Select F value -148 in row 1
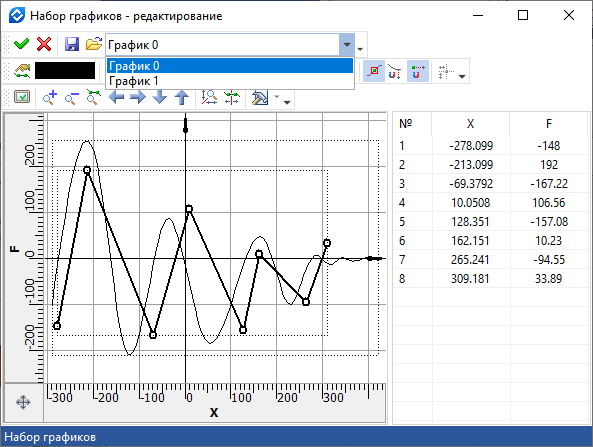This screenshot has width=593, height=447. pos(549,146)
